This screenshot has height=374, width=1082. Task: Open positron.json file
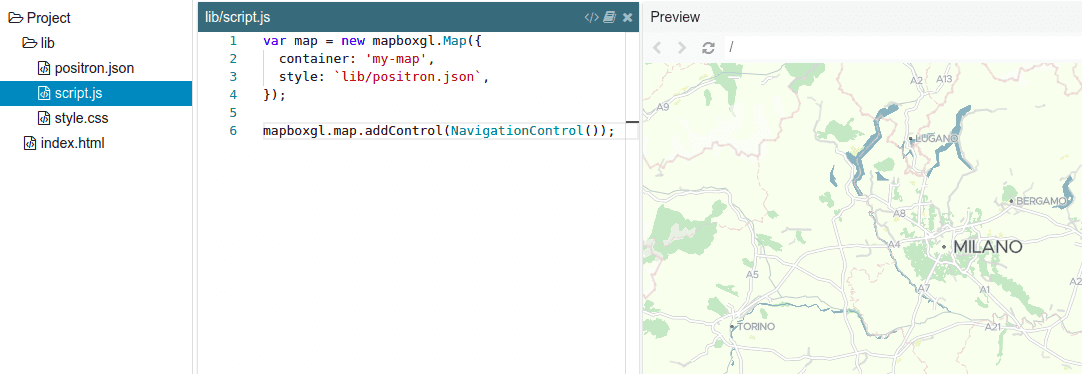[x=94, y=68]
